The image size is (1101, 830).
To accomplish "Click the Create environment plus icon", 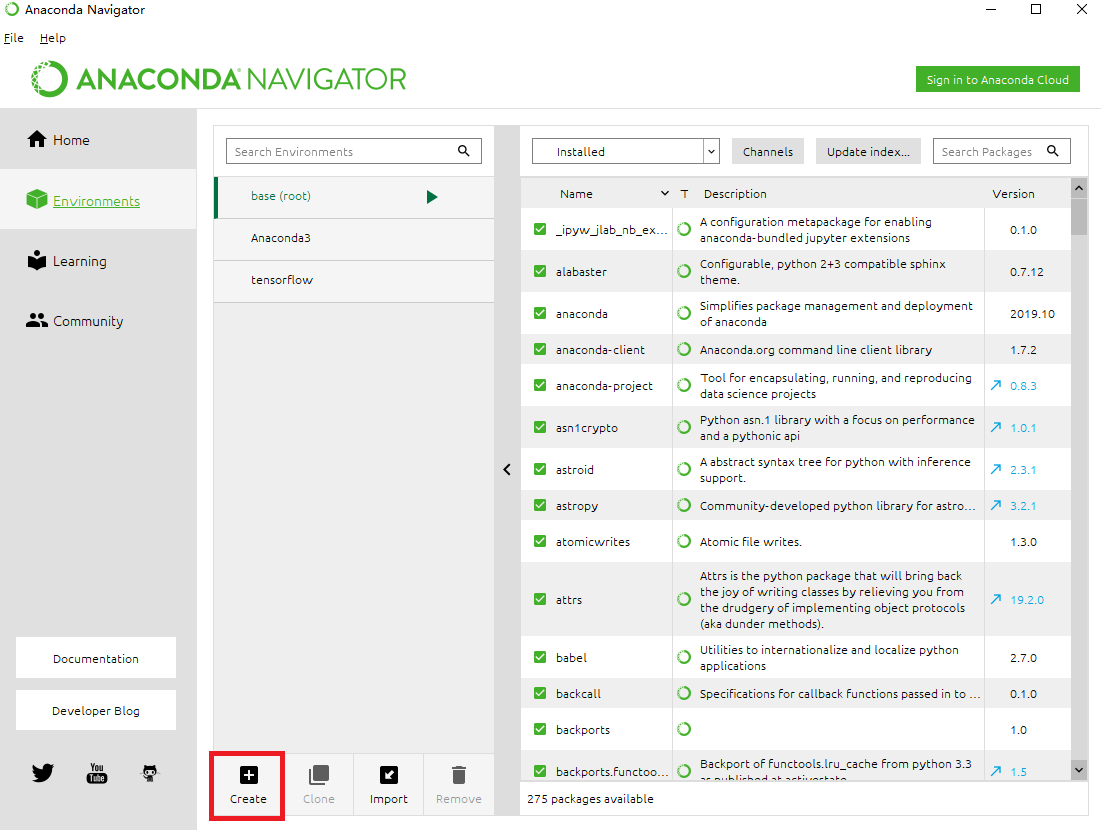I will pyautogui.click(x=249, y=775).
